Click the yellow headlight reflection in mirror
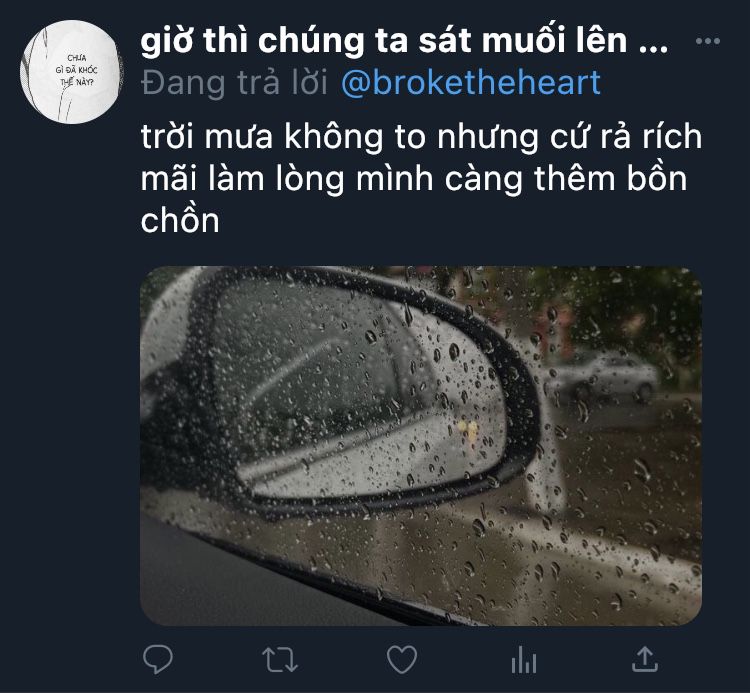Image resolution: width=750 pixels, height=693 pixels. click(x=468, y=429)
